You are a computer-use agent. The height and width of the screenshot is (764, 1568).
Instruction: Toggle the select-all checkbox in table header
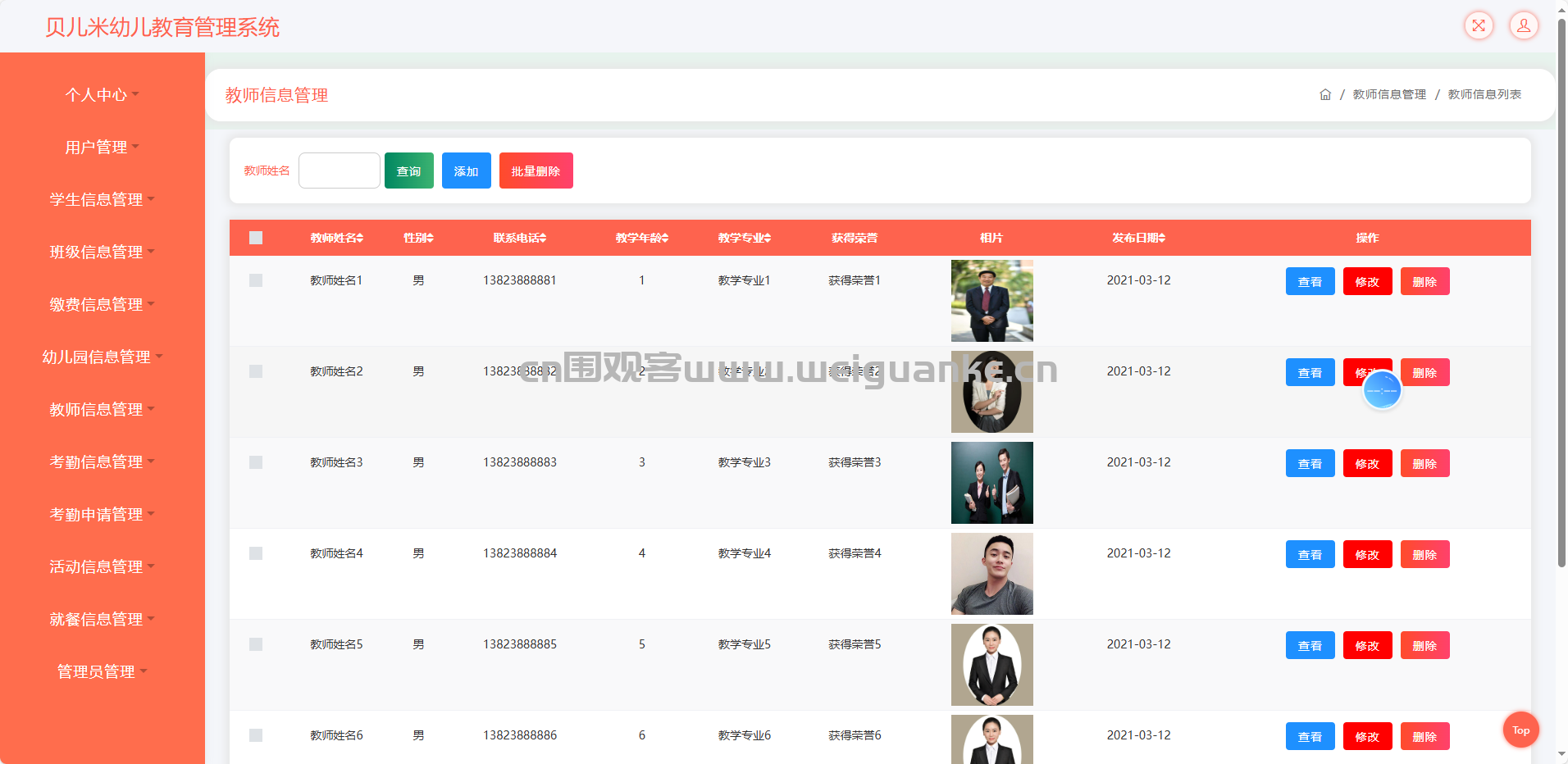click(256, 238)
